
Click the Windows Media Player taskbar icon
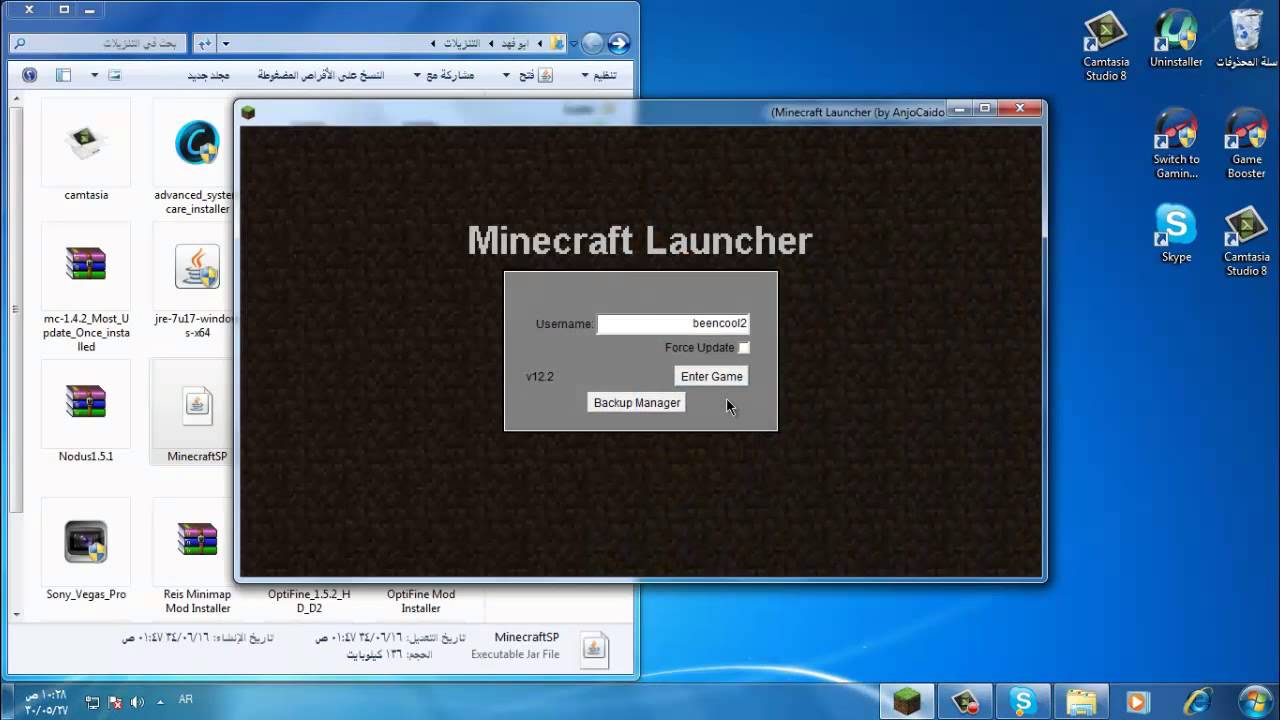coord(1137,701)
